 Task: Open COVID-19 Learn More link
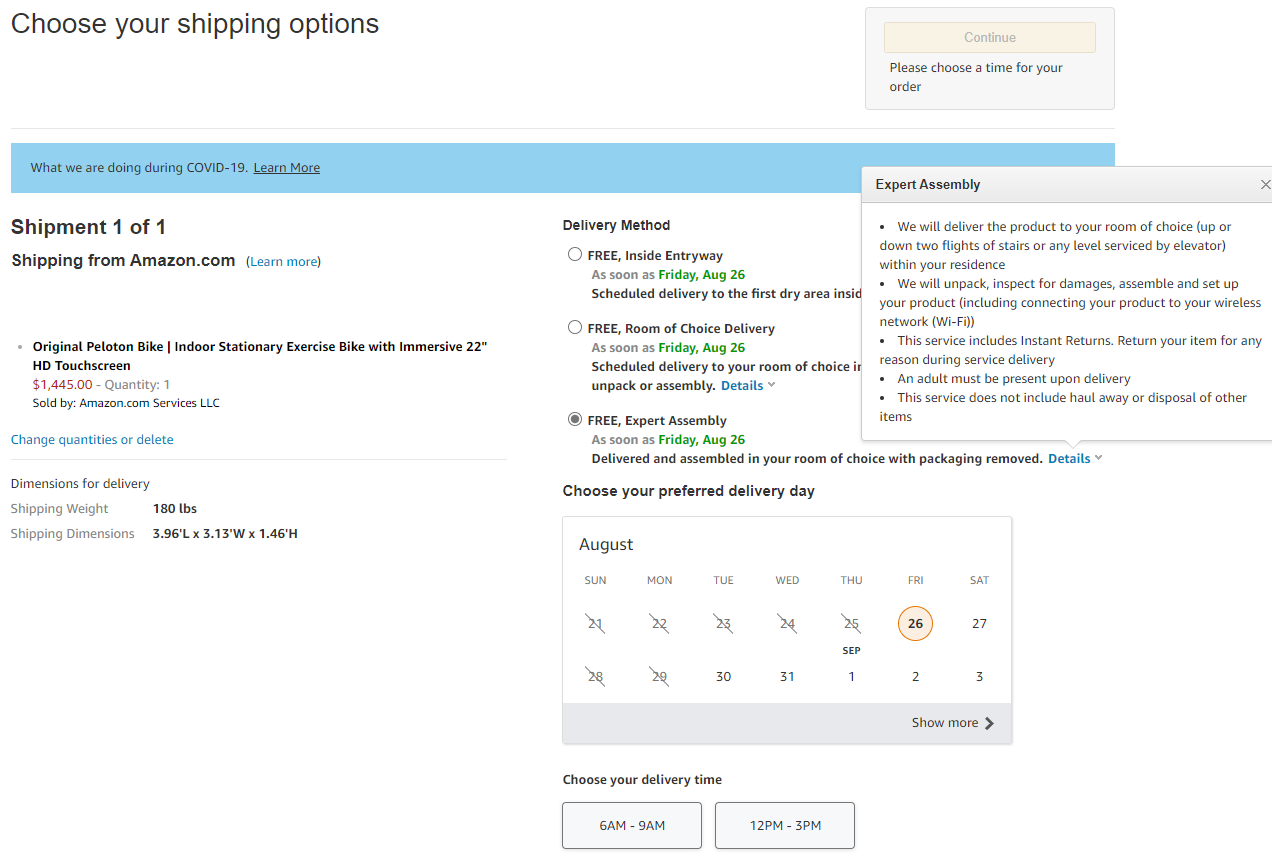pyautogui.click(x=287, y=168)
